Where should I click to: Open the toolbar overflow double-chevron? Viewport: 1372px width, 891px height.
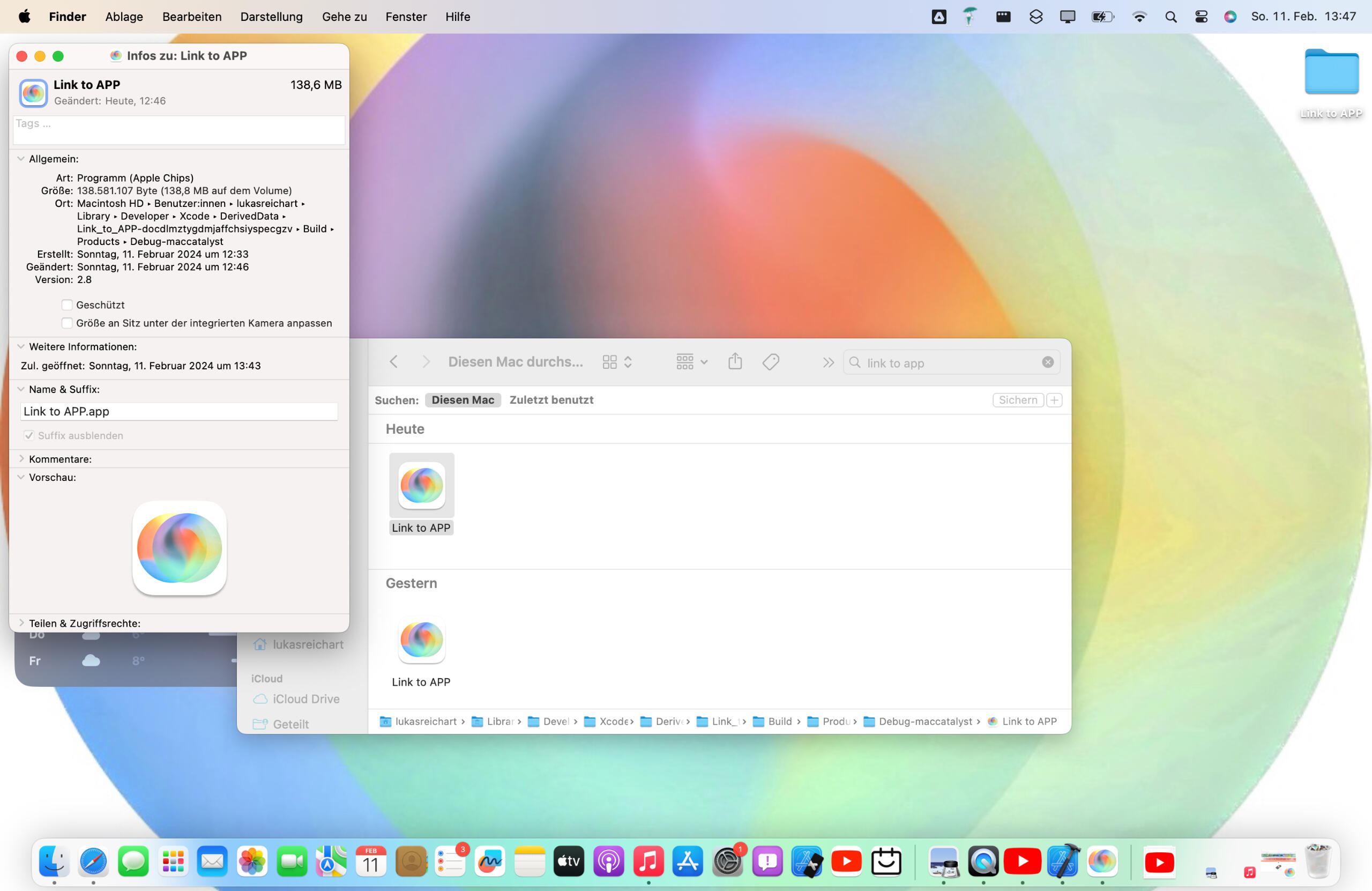point(828,362)
